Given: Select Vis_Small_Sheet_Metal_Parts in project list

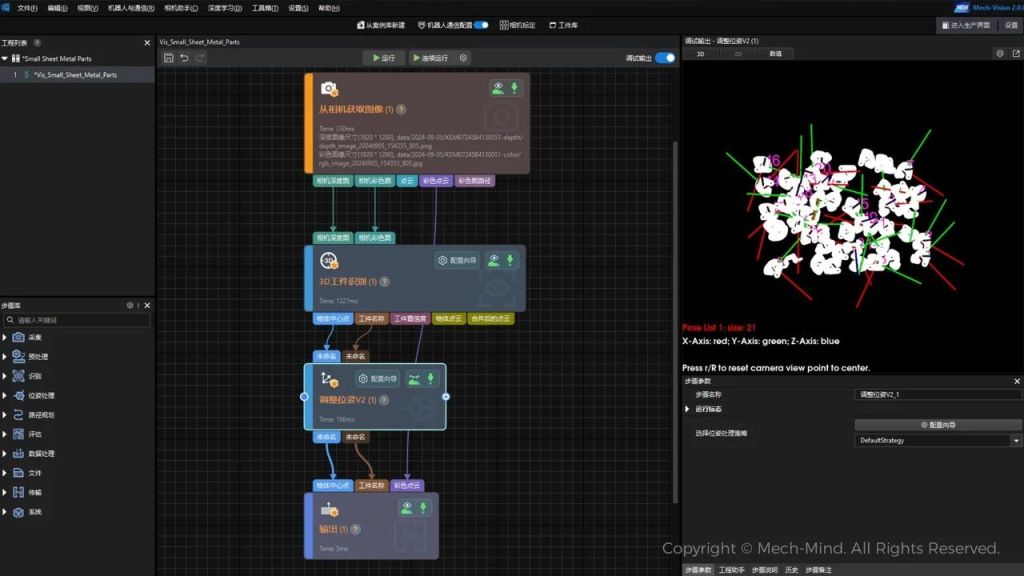Looking at the screenshot, I should 76,75.
